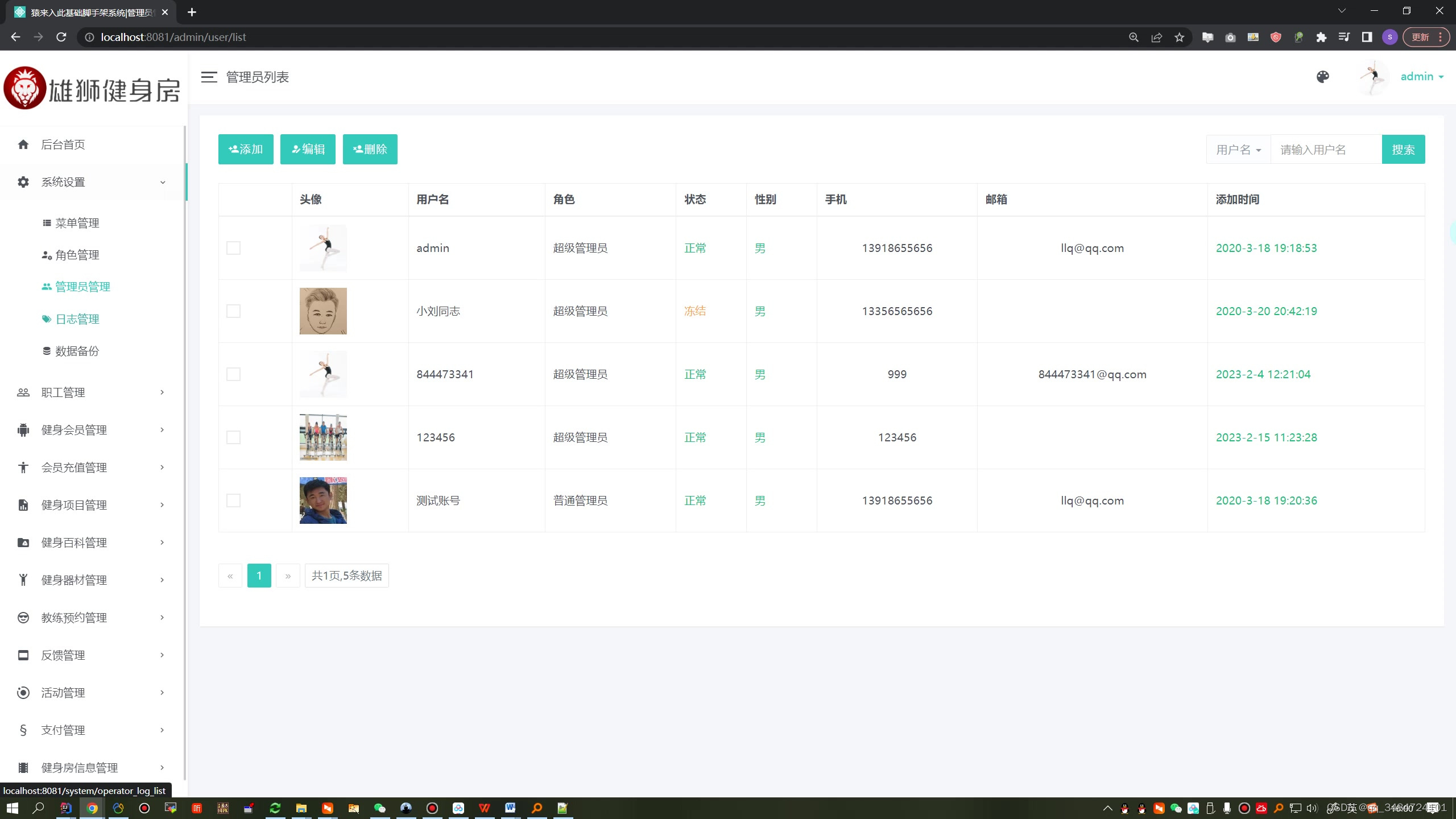The image size is (1456, 819).
Task: Tick the 测试账号 row checkbox
Action: [233, 500]
